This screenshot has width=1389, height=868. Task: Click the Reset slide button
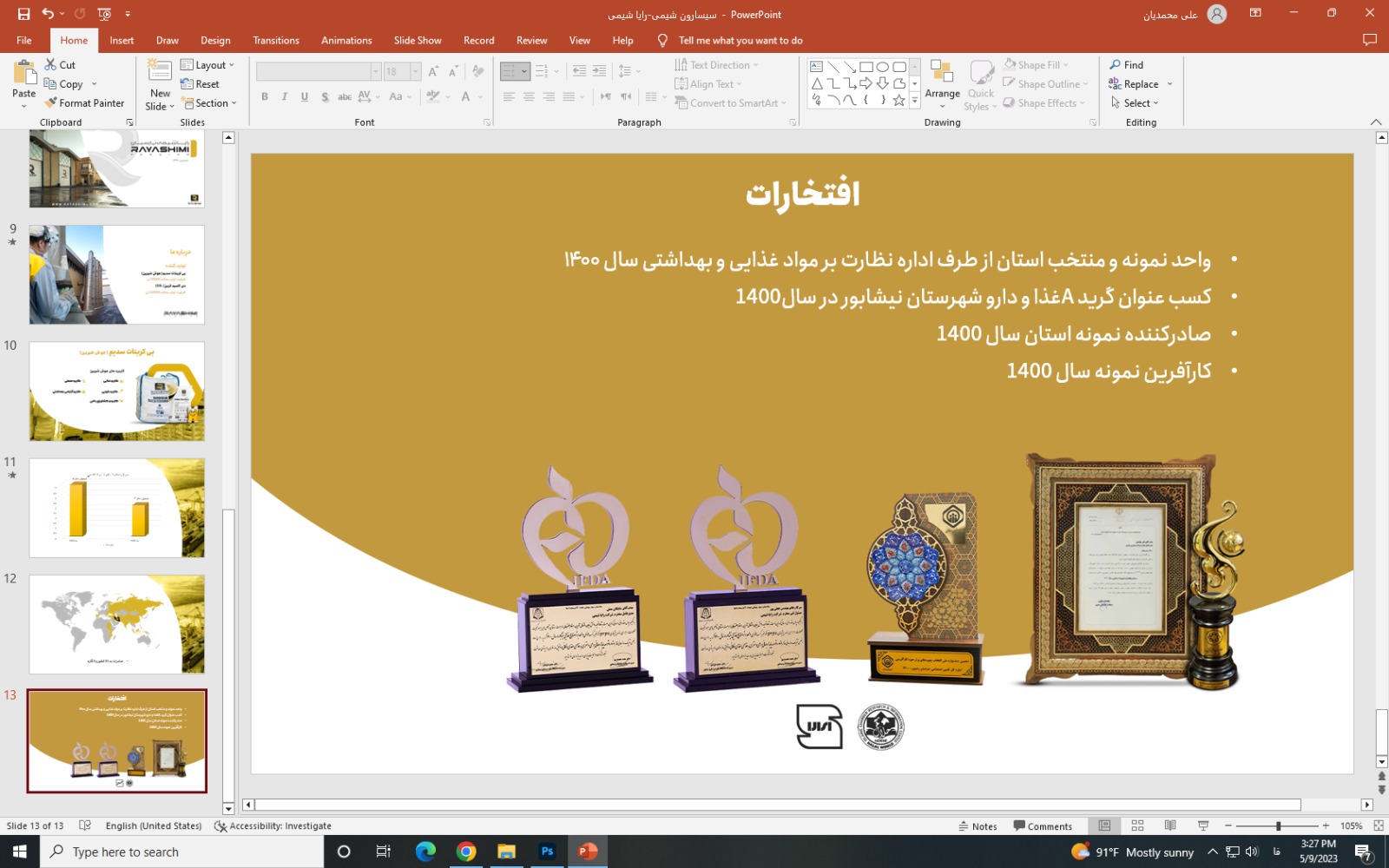(201, 84)
